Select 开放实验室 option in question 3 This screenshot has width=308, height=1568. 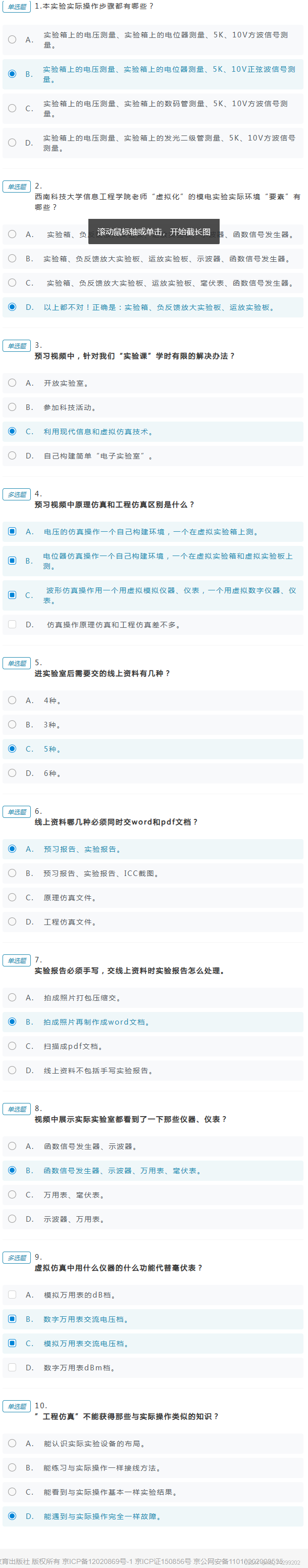[x=12, y=384]
